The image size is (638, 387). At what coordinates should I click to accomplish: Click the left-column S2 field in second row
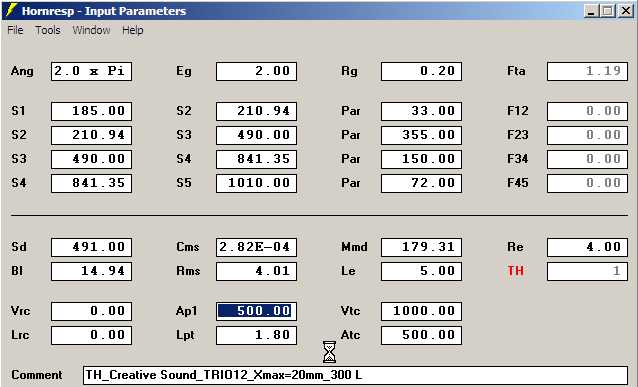pyautogui.click(x=92, y=136)
